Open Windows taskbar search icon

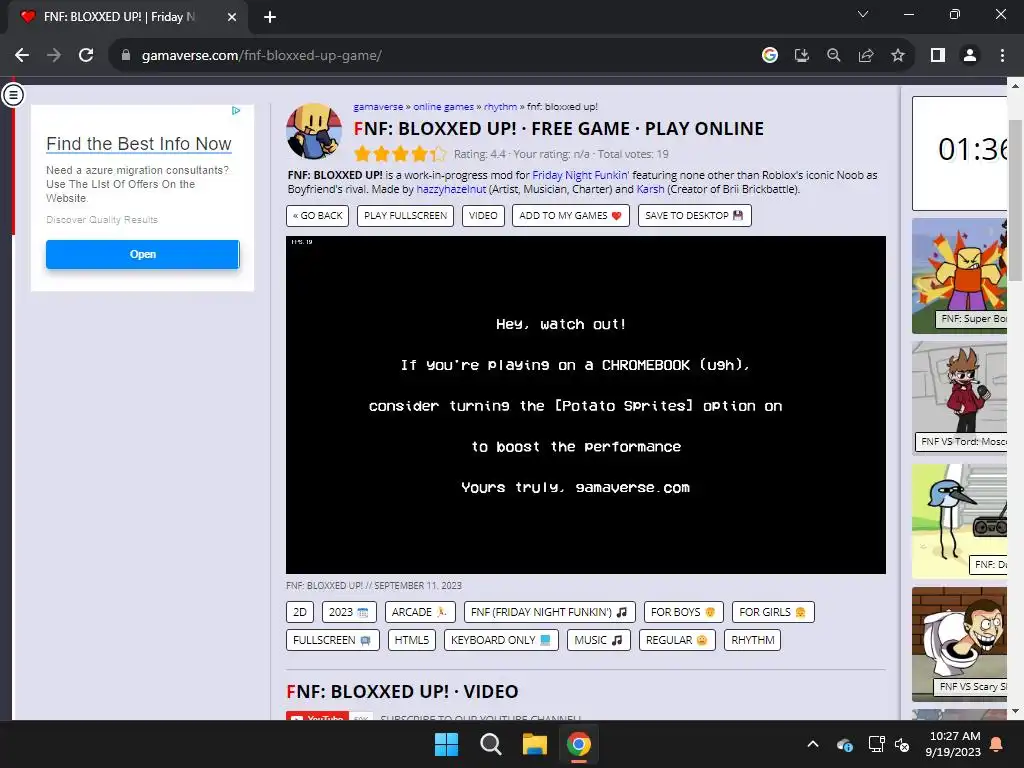point(490,744)
